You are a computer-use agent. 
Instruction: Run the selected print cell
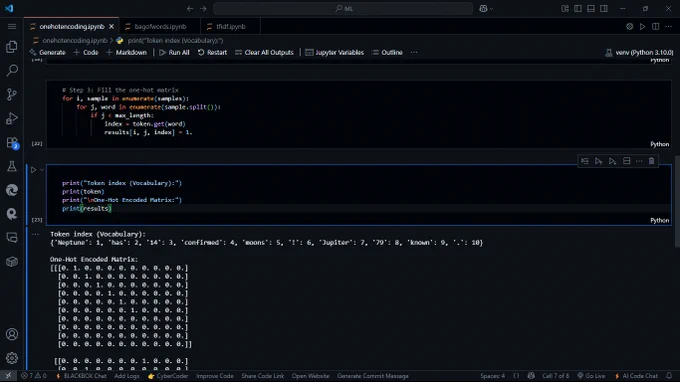click(x=33, y=170)
